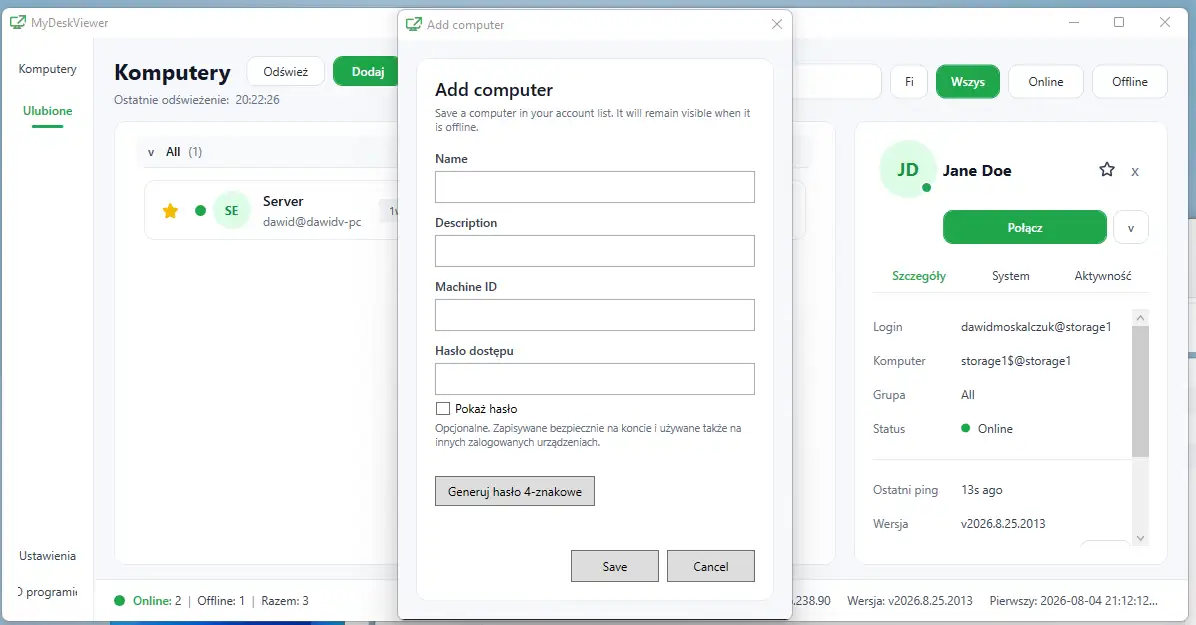Filter computers by Online
1196x625 pixels.
tap(1046, 82)
